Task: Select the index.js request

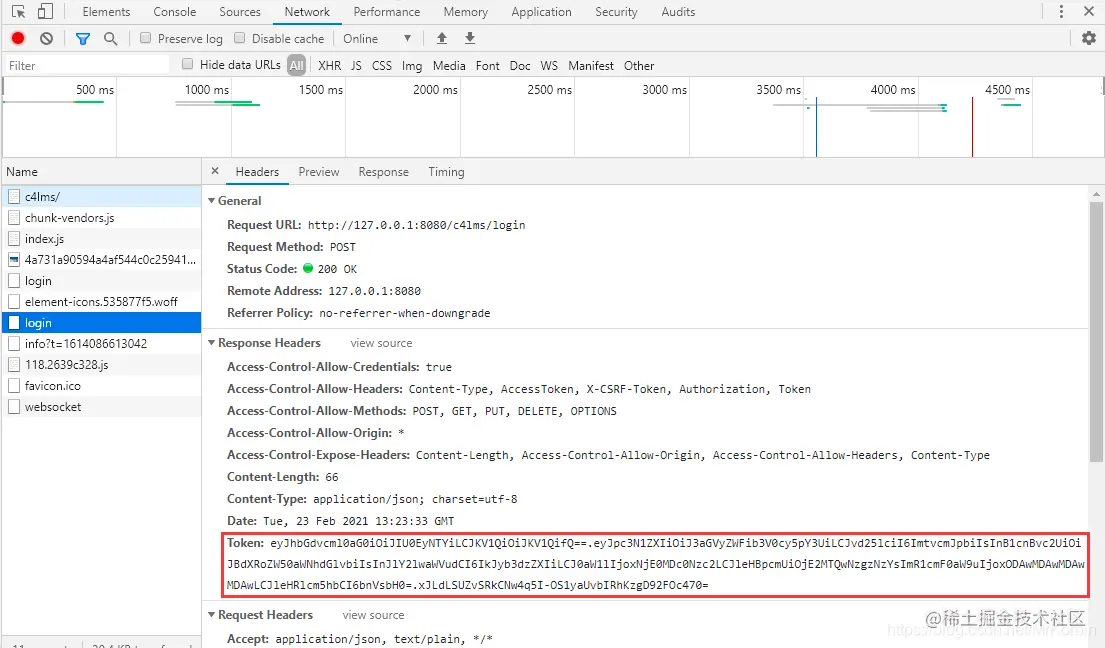Action: tap(101, 239)
